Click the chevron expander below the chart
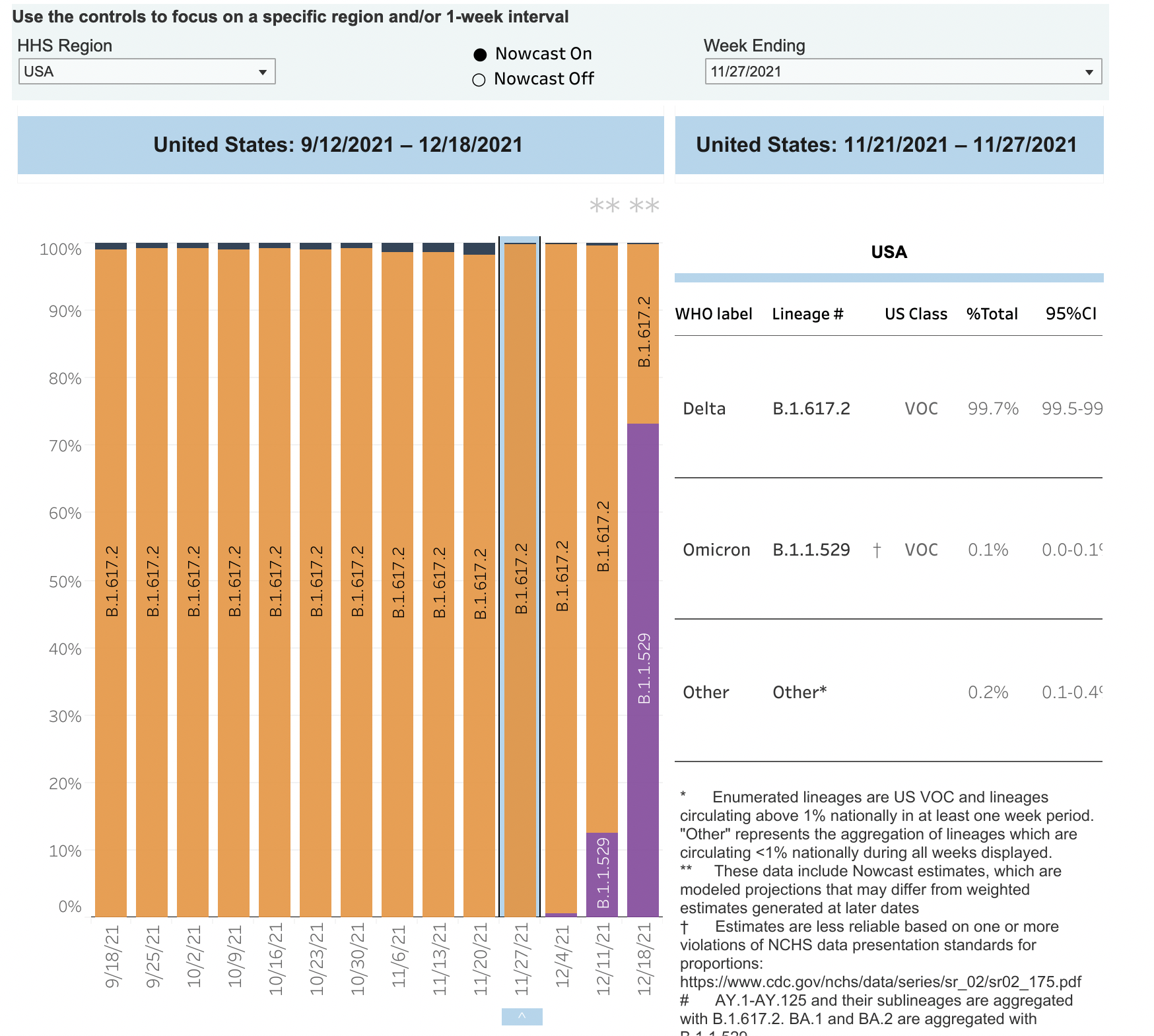Image resolution: width=1154 pixels, height=1036 pixels. pos(522,1016)
